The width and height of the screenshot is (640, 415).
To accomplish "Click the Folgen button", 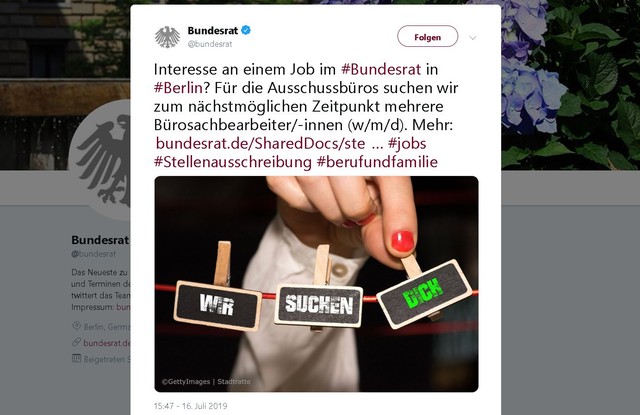I will click(x=427, y=37).
